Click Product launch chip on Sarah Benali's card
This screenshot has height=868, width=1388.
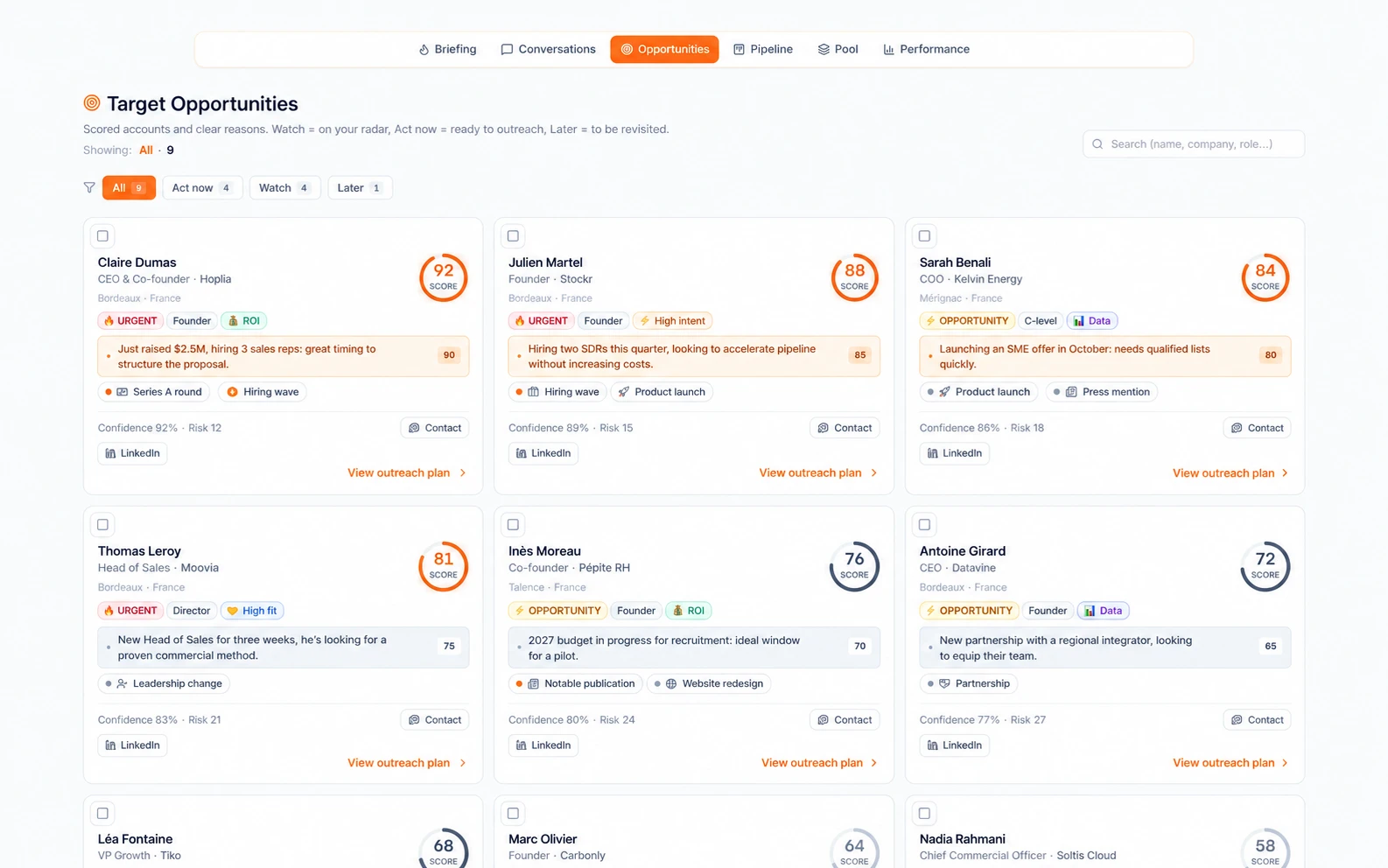[979, 392]
